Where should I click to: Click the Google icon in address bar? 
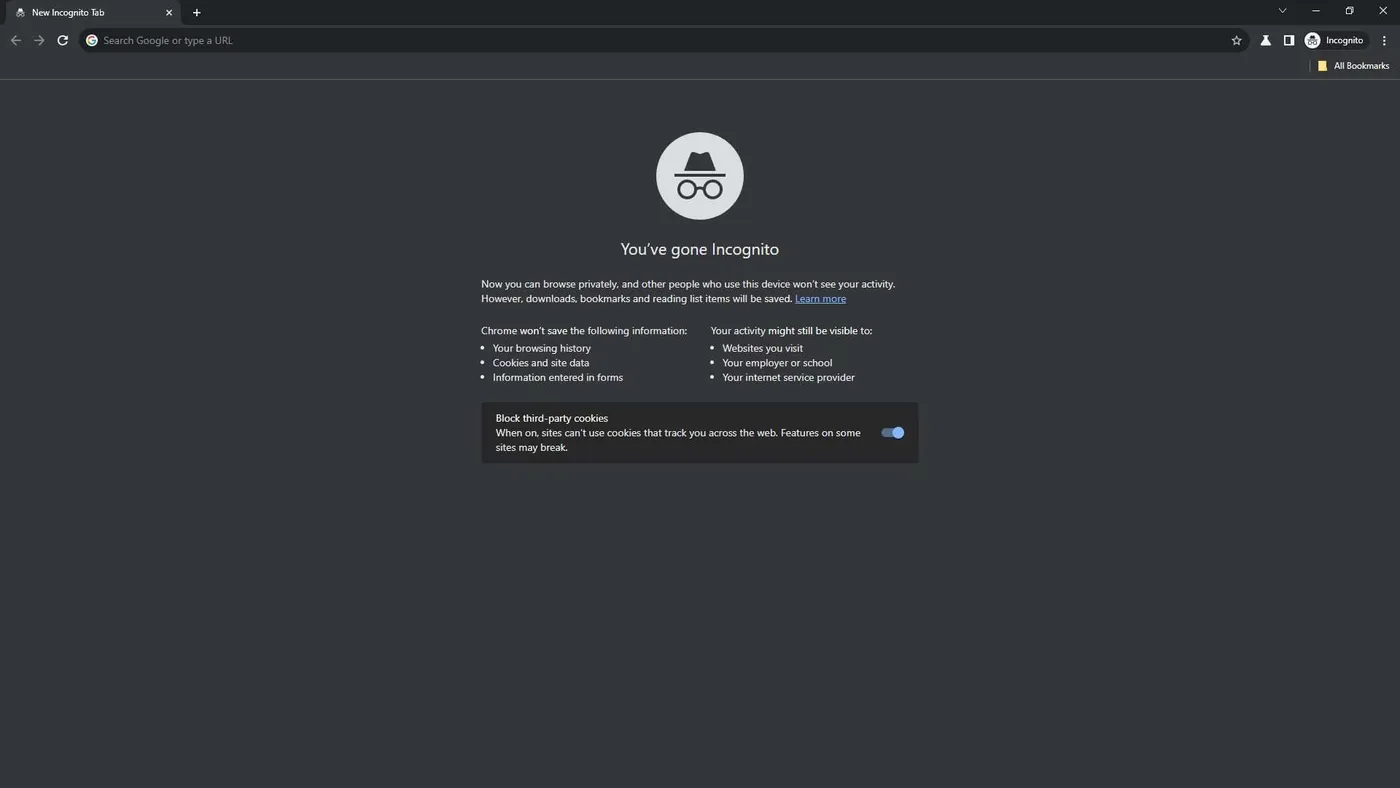pyautogui.click(x=92, y=40)
